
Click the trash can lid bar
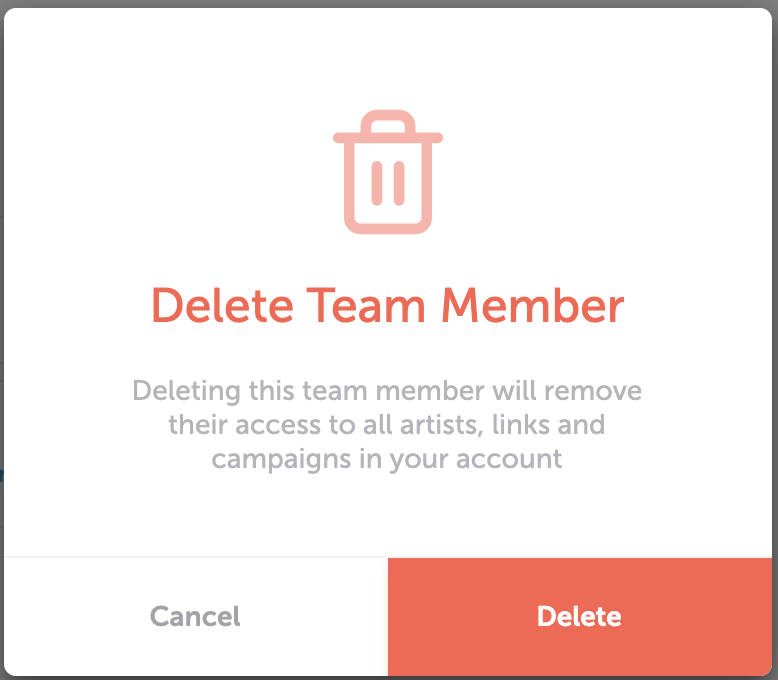coord(388,138)
